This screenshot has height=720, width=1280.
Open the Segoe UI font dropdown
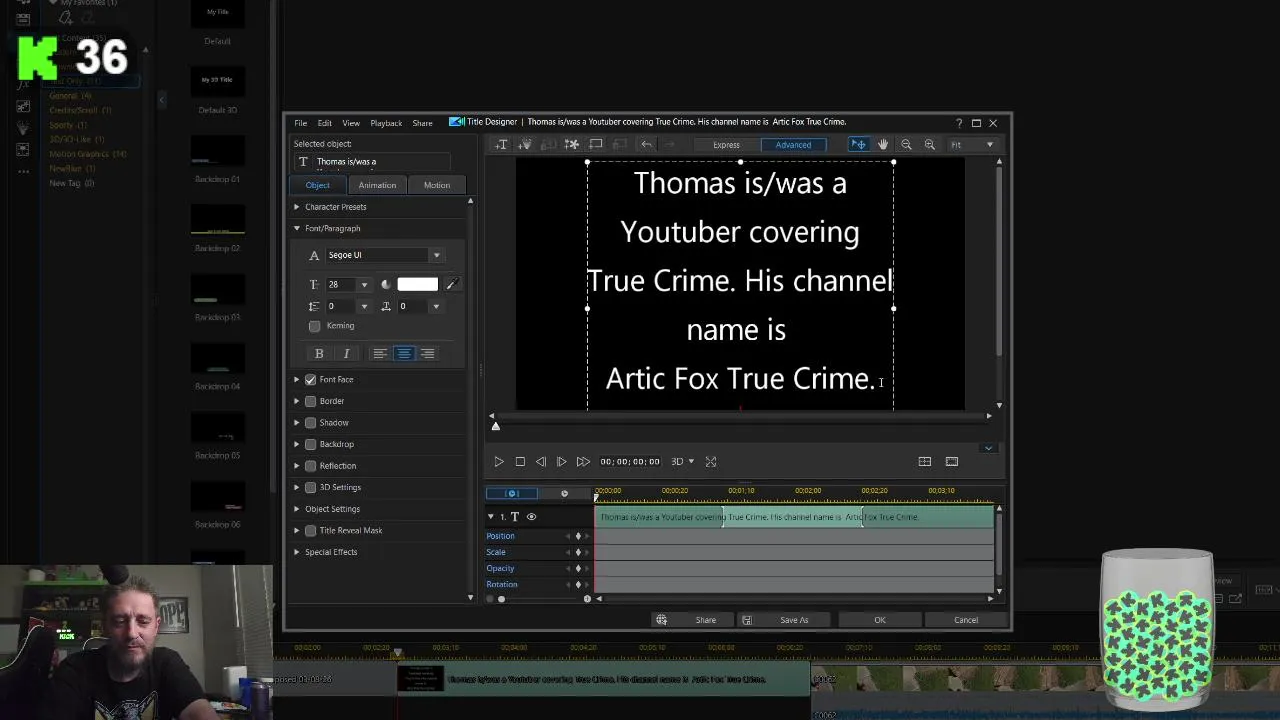pyautogui.click(x=436, y=256)
